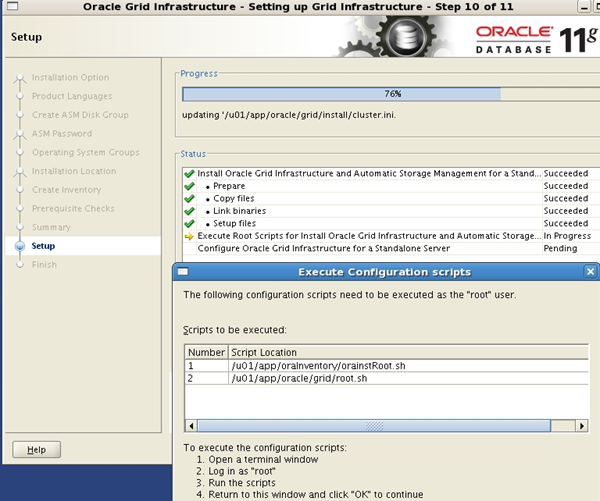Open the Oracle Grid Infrastructure window menu icon
600x501 pixels.
point(12,6)
